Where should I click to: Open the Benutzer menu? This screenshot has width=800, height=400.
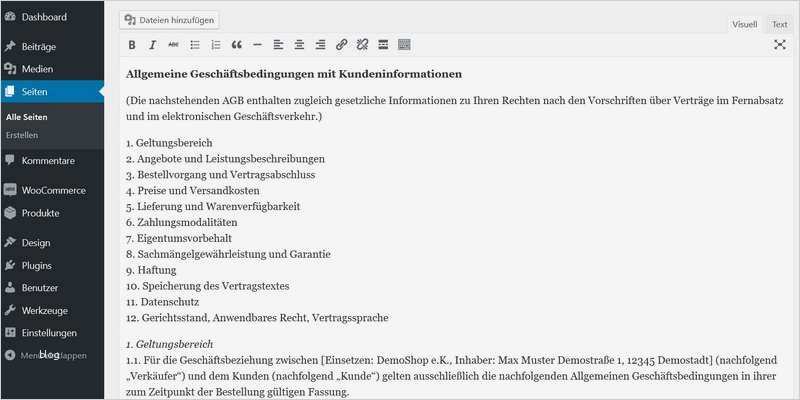tap(39, 288)
